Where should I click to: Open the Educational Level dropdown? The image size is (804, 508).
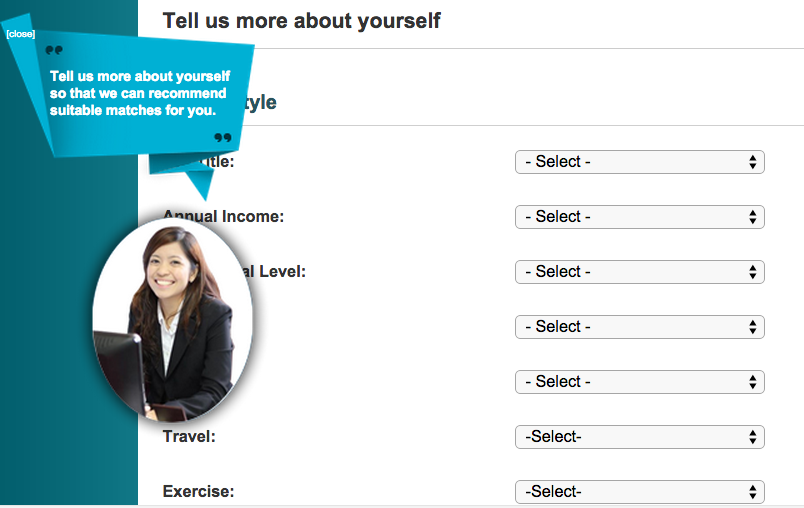click(x=639, y=272)
